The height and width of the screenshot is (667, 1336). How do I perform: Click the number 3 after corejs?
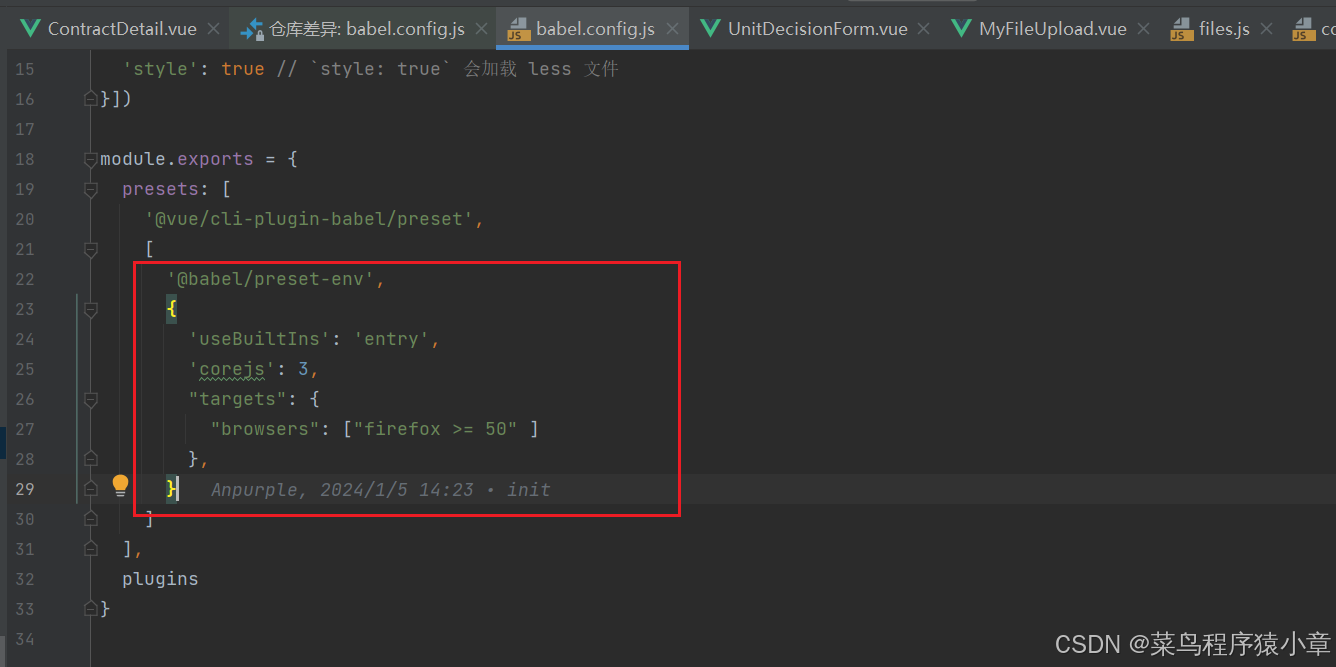(304, 369)
